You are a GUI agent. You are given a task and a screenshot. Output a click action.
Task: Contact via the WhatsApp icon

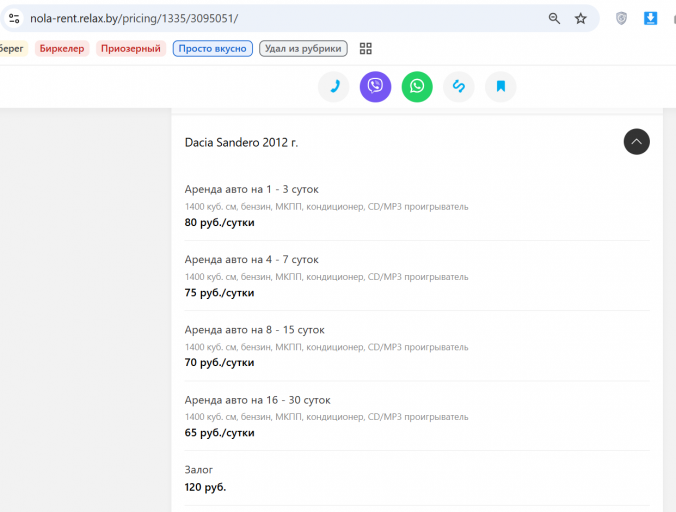(x=417, y=87)
